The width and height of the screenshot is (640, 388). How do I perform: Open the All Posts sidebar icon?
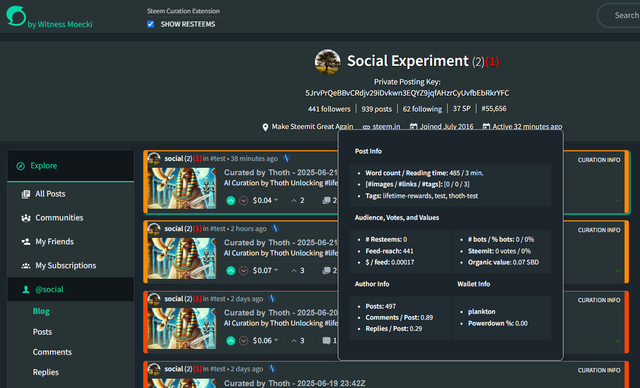tap(26, 194)
